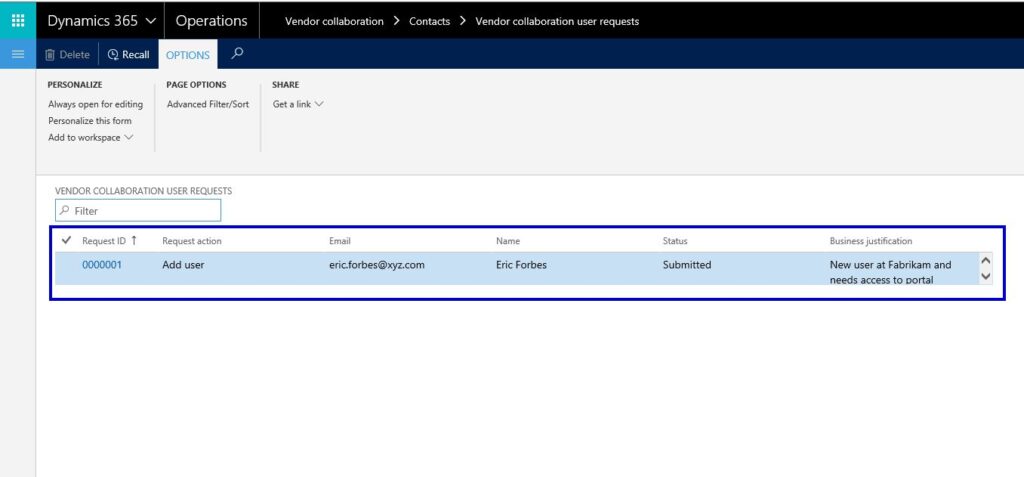Click inside the Filter input field
This screenshot has height=477, width=1024.
point(138,210)
